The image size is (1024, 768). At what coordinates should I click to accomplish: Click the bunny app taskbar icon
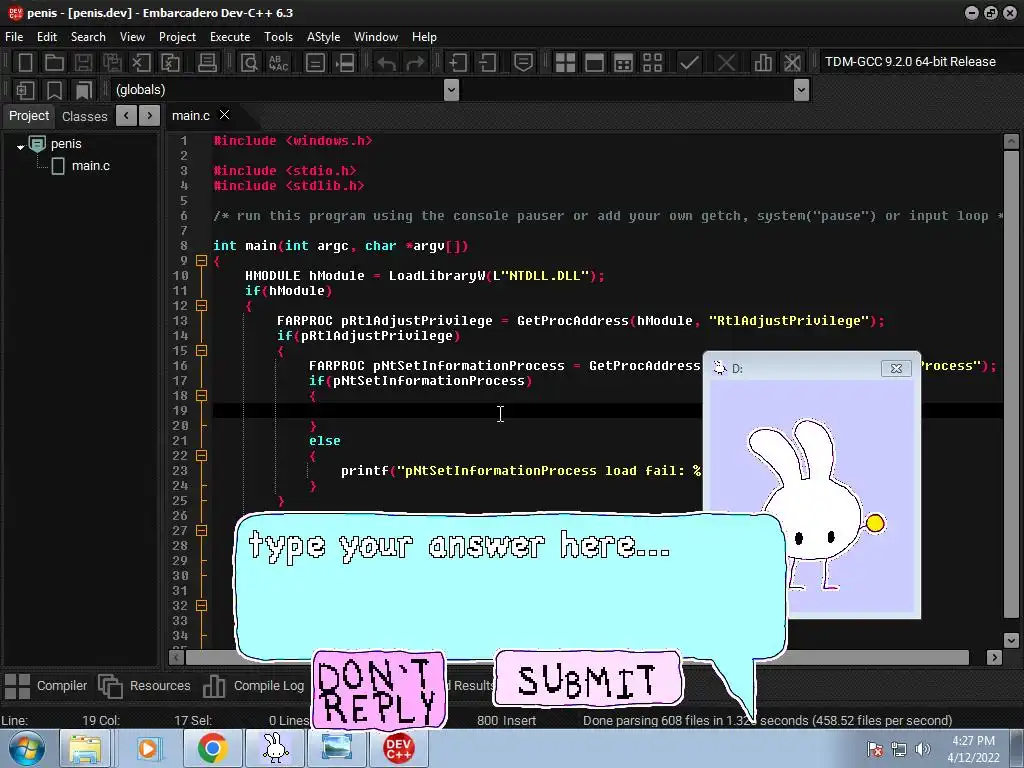coord(275,748)
